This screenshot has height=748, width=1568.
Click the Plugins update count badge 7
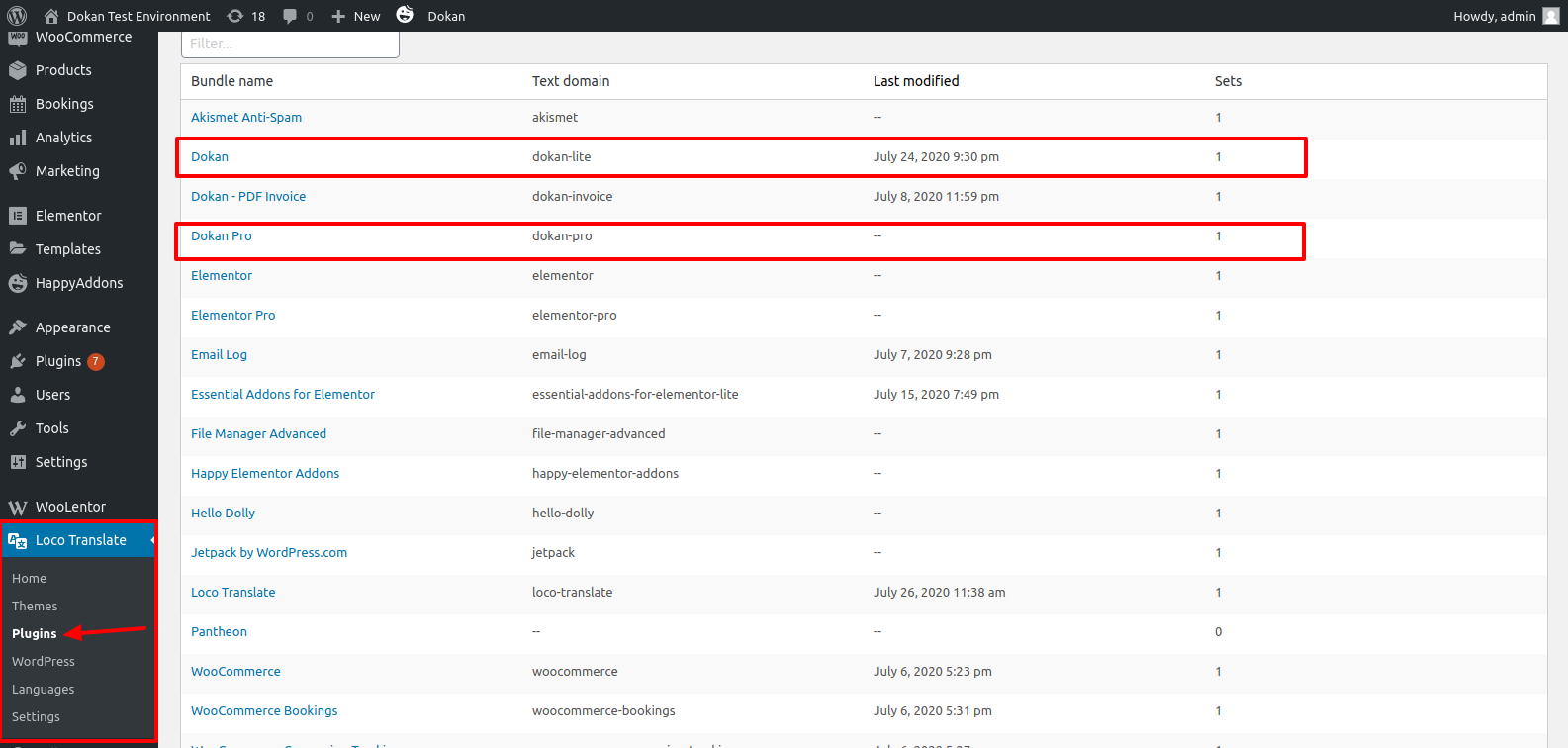96,361
